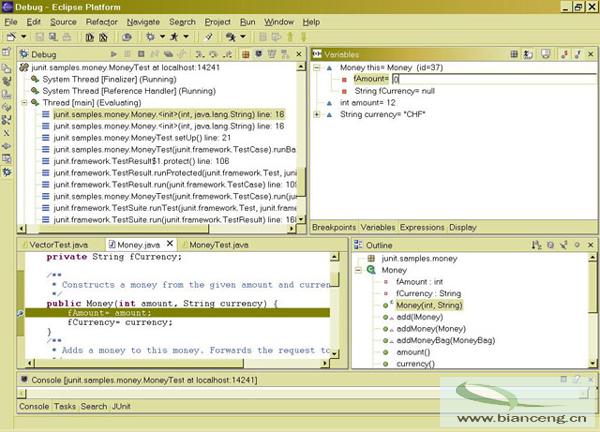Switch to the Expressions tab

click(x=422, y=227)
